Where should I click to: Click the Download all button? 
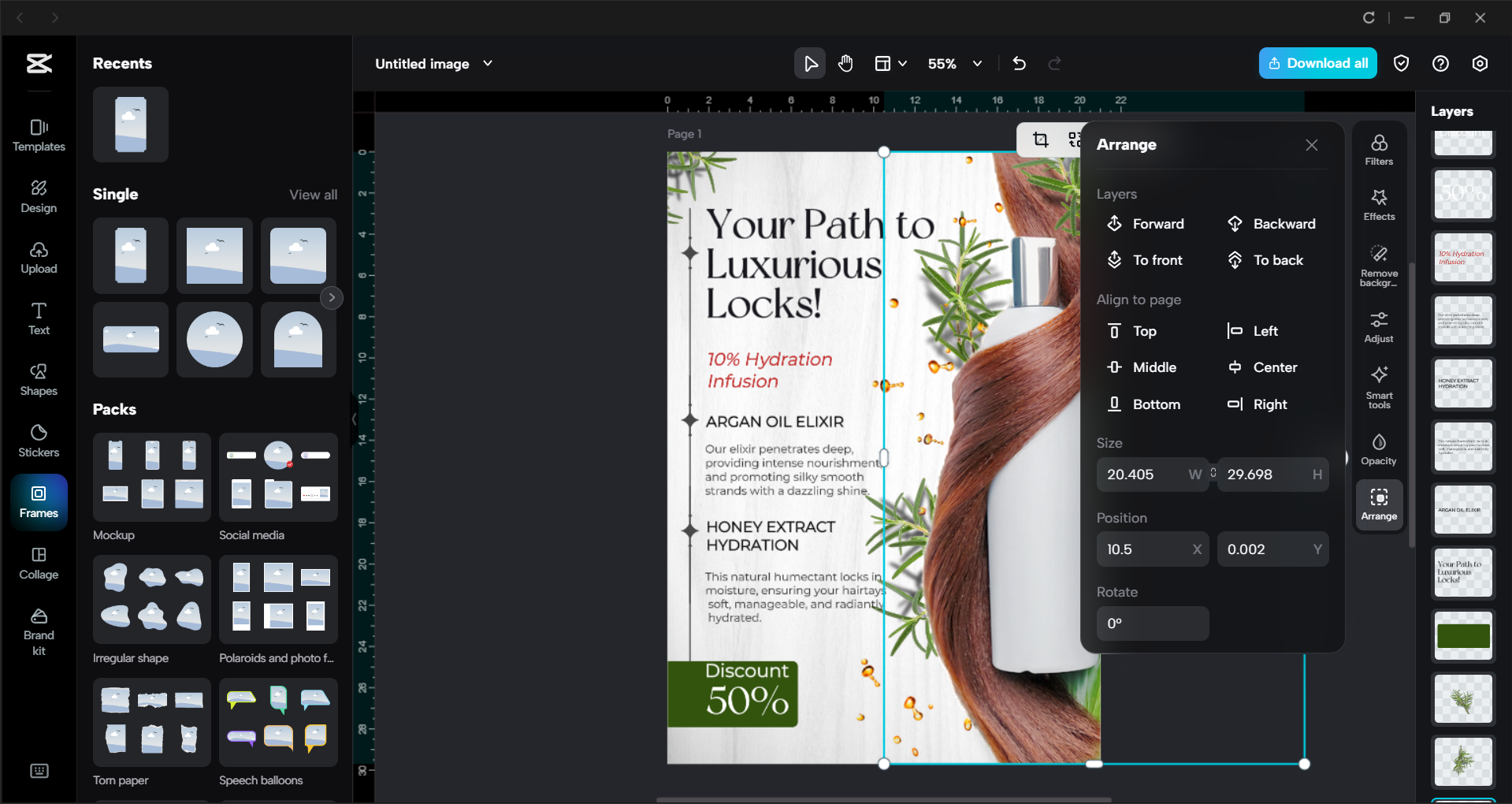(x=1317, y=63)
